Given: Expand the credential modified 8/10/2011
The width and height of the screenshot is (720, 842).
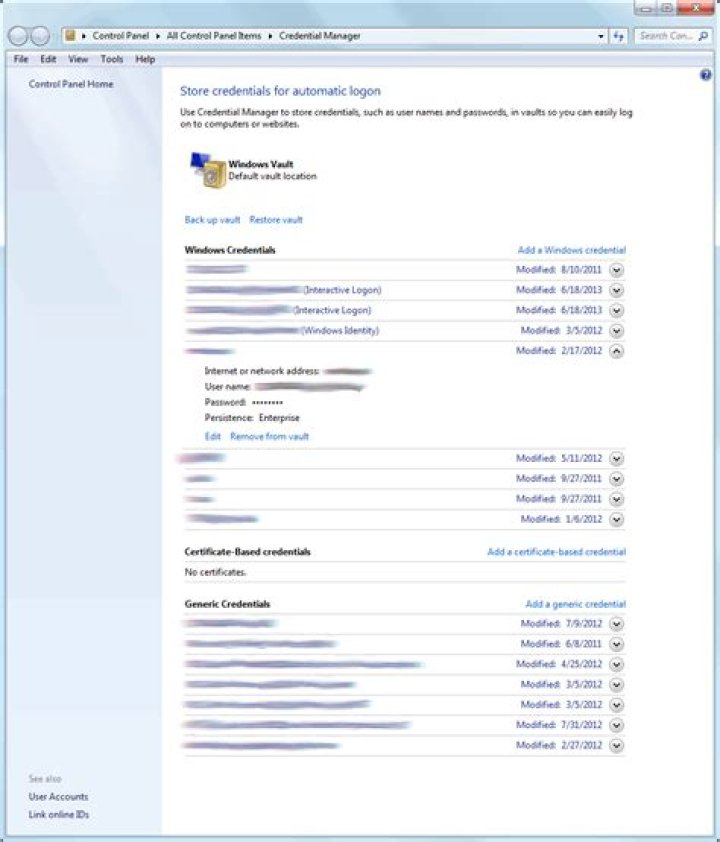Looking at the screenshot, I should point(616,270).
